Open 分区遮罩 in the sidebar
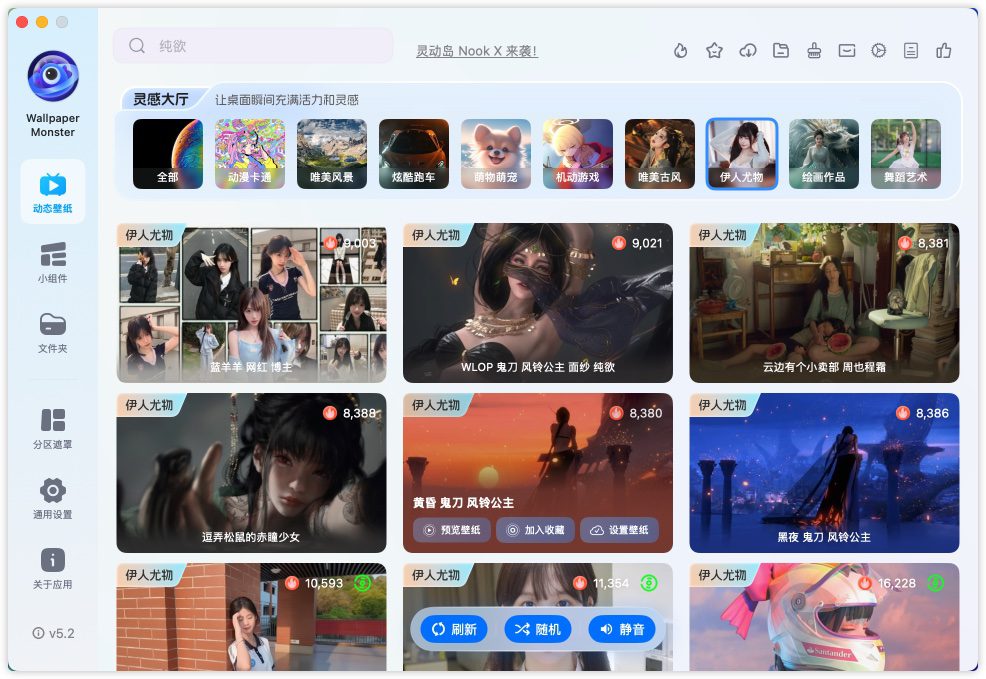Image resolution: width=986 pixels, height=679 pixels. (52, 428)
